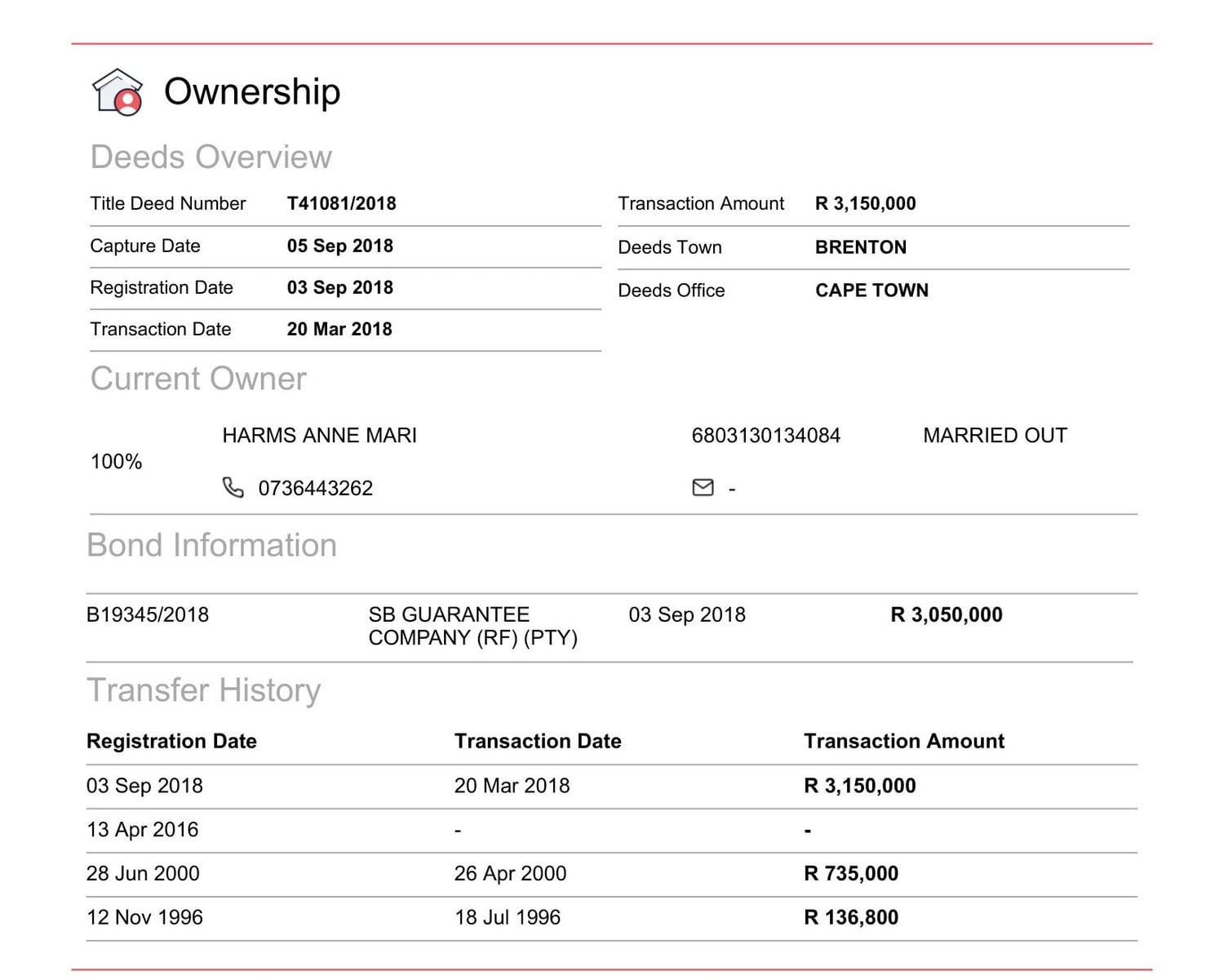Click the Transaction Date column header
This screenshot has height=980, width=1224.
pos(538,741)
